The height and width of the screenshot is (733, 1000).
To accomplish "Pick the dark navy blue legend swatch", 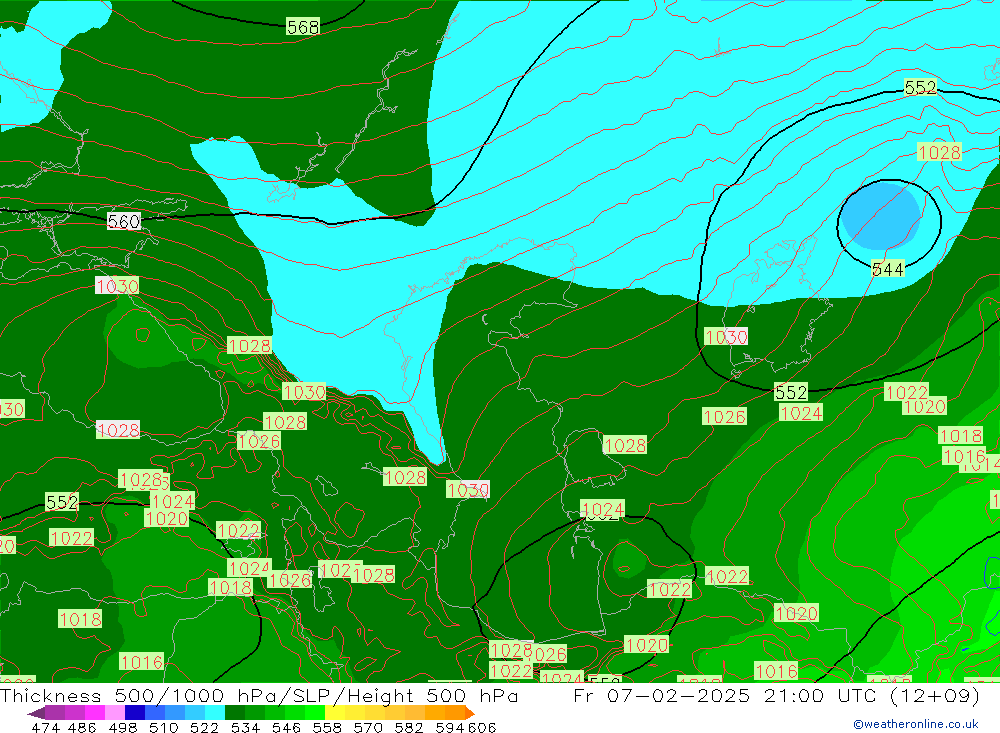I will tap(135, 712).
